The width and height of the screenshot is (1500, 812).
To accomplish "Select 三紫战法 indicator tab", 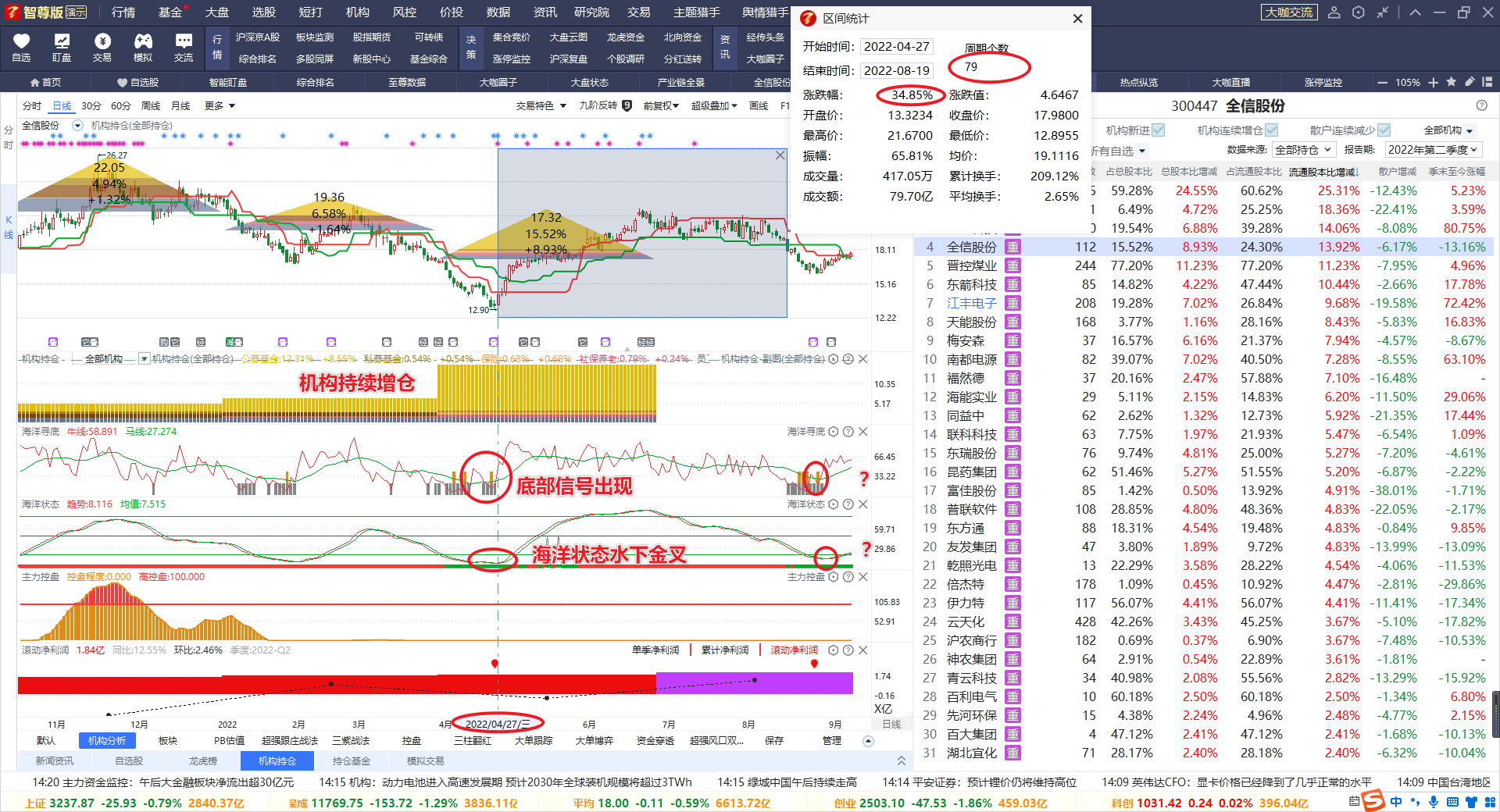I will coord(351,741).
